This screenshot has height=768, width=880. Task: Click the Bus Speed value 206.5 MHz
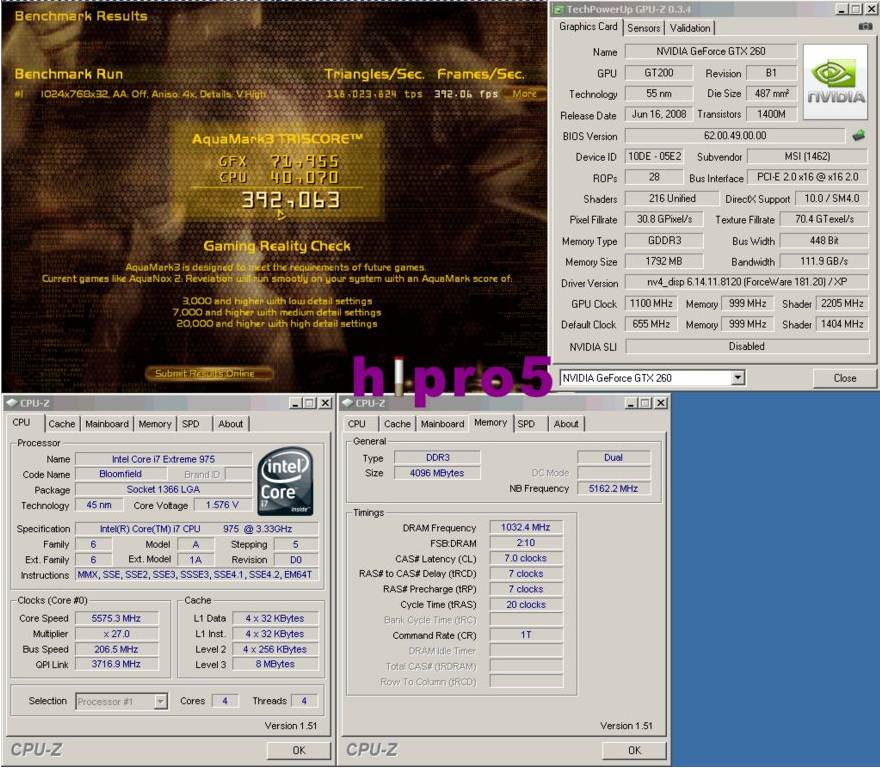116,649
